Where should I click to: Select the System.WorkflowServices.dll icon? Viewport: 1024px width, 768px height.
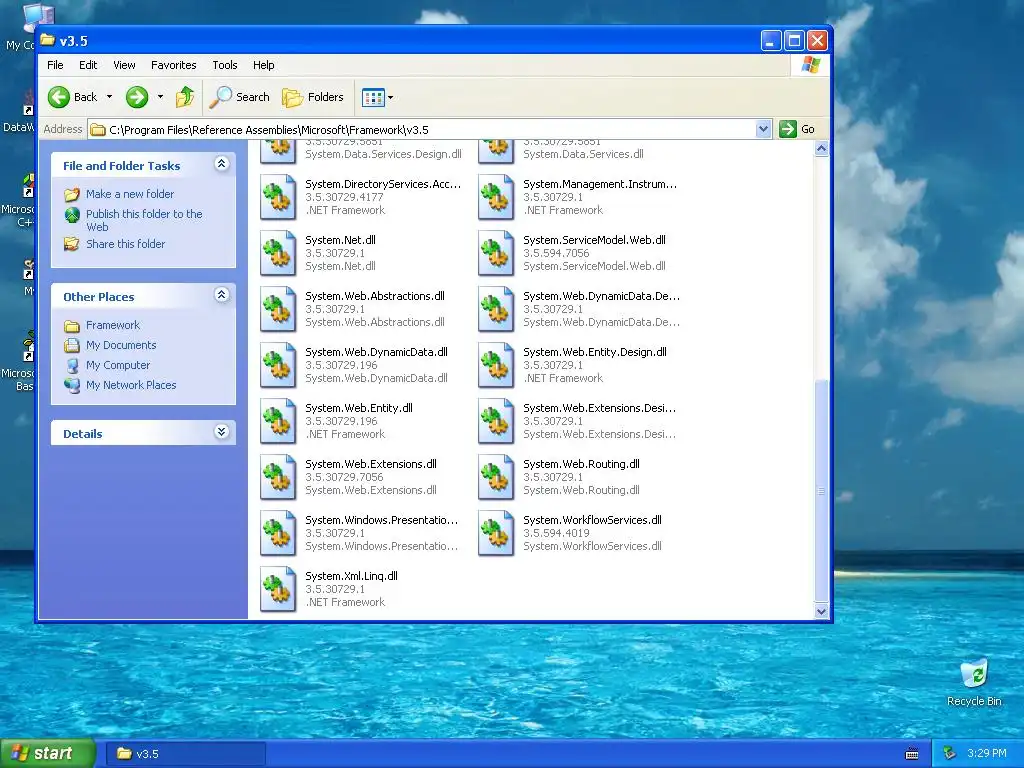496,534
